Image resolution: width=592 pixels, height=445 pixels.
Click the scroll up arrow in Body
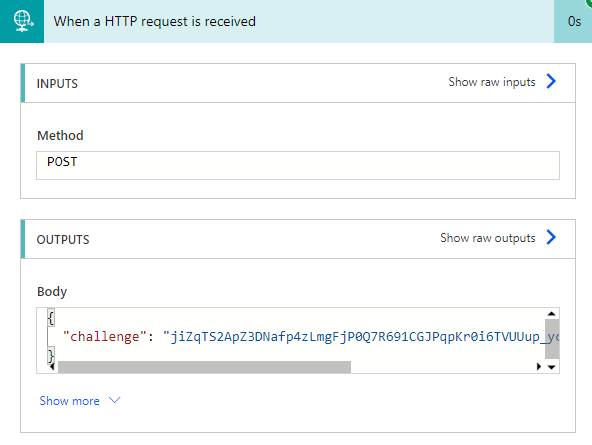click(x=552, y=314)
